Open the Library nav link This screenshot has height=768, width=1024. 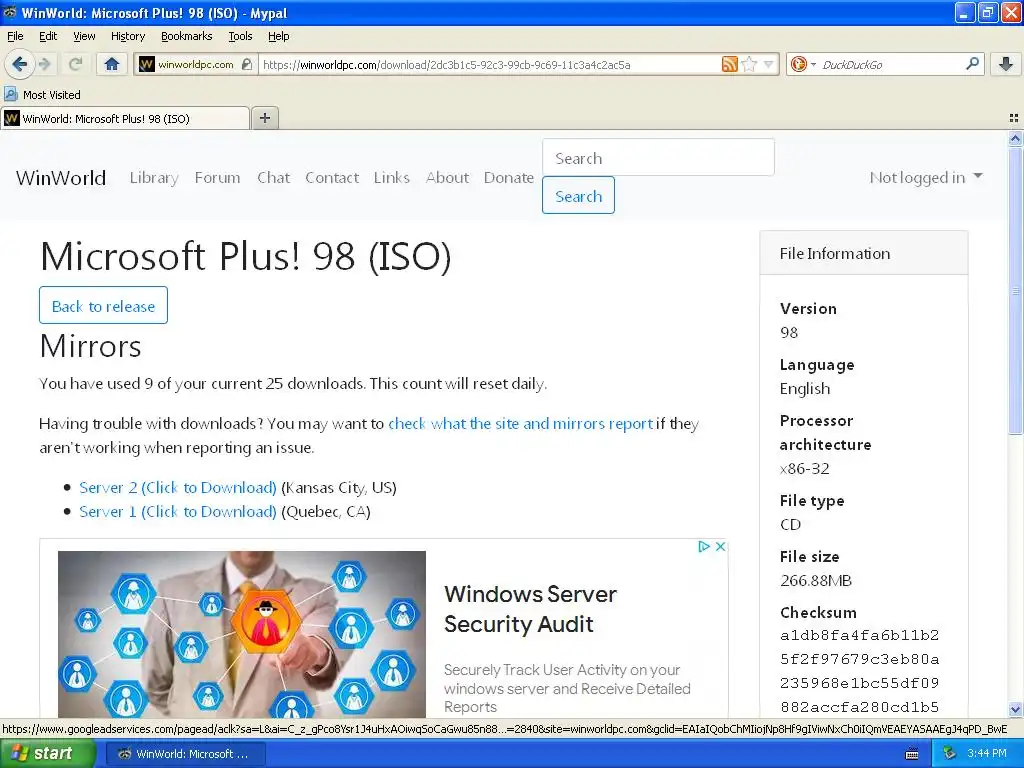pyautogui.click(x=154, y=178)
